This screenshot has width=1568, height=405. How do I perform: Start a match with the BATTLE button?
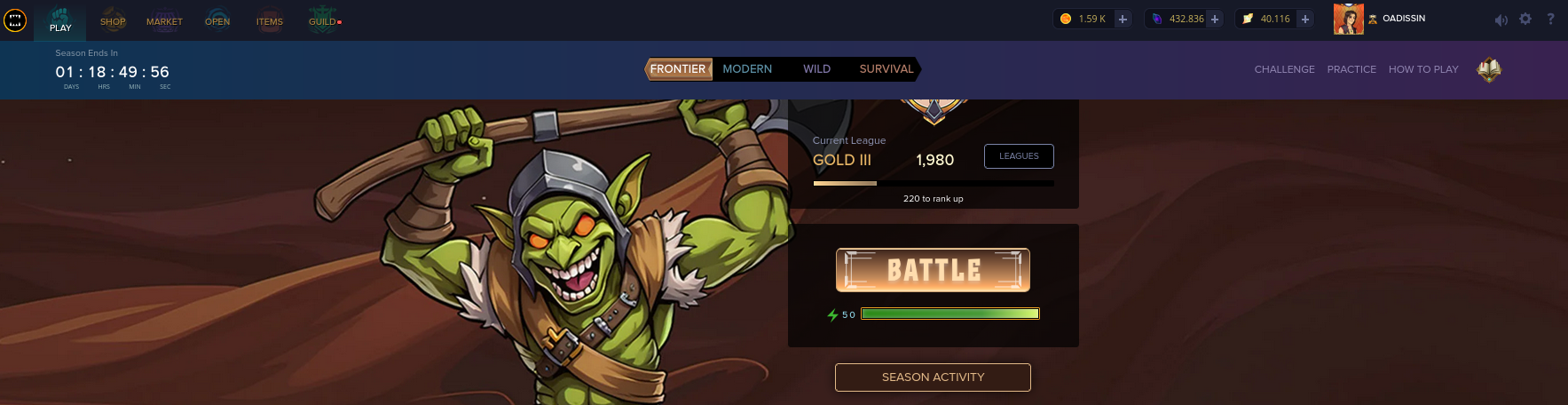click(933, 270)
